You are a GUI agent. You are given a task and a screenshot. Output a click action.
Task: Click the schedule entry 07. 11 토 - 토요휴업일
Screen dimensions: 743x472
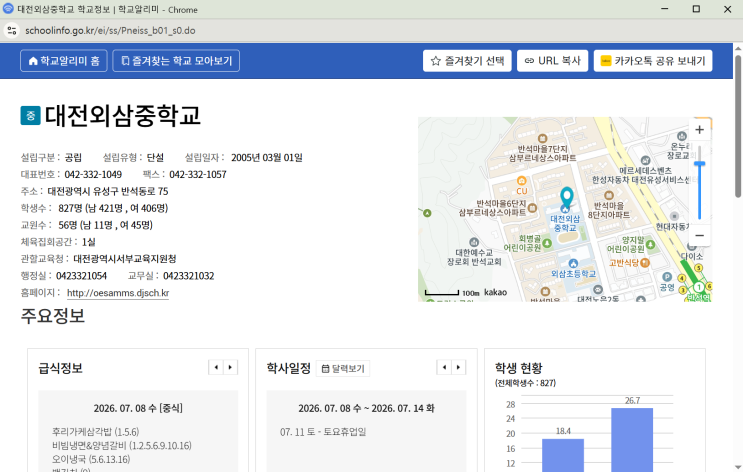(323, 432)
